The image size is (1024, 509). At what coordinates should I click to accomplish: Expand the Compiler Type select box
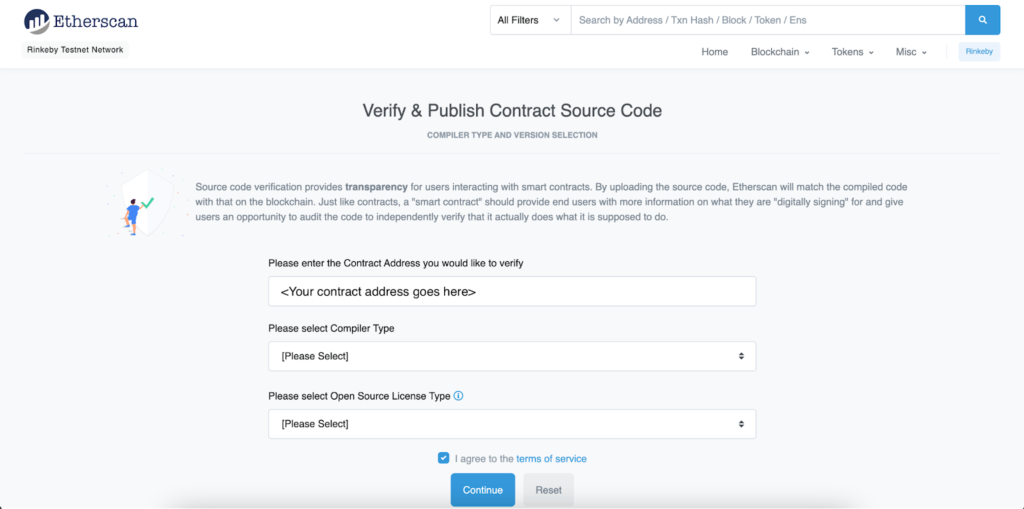[511, 356]
